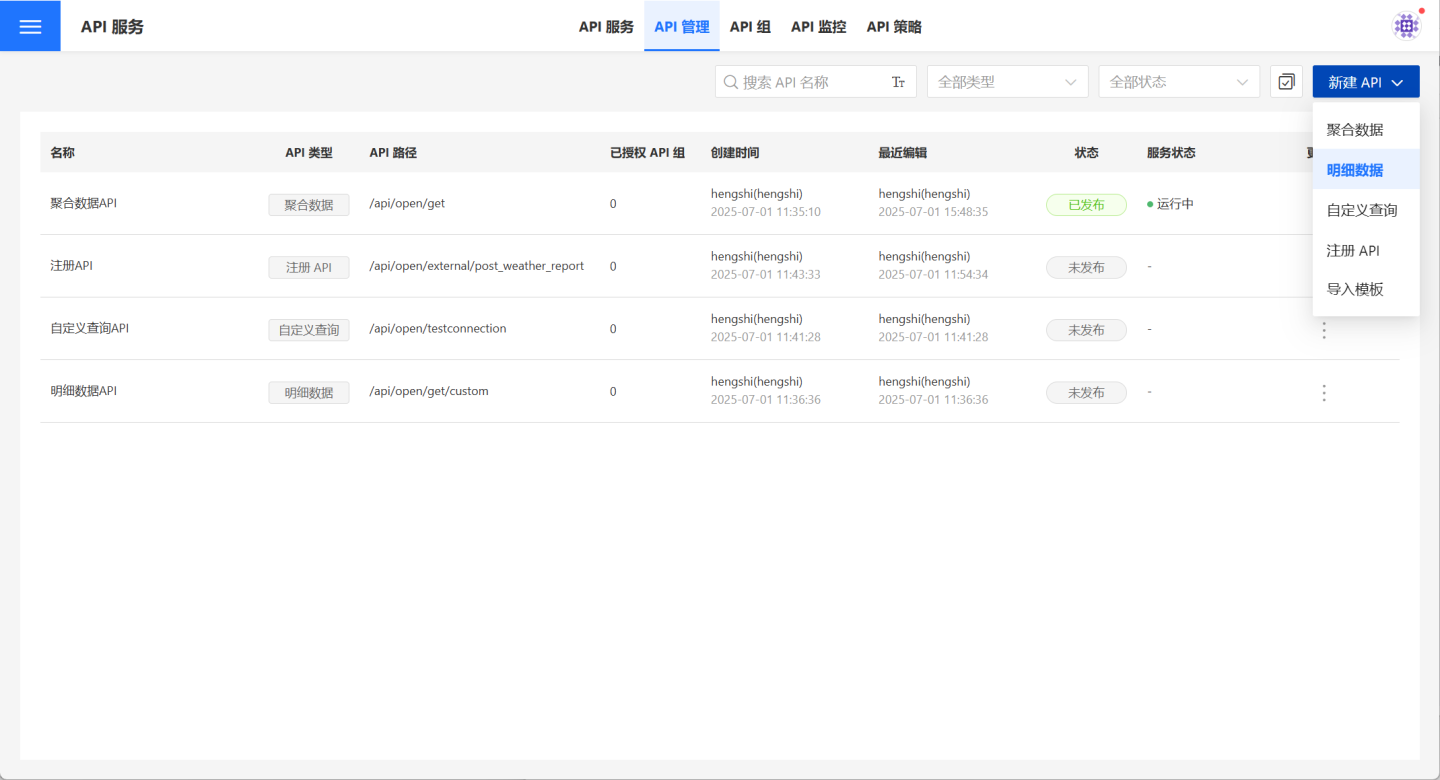1440x780 pixels.
Task: Expand the 全部类型 filter dropdown
Action: click(1007, 82)
